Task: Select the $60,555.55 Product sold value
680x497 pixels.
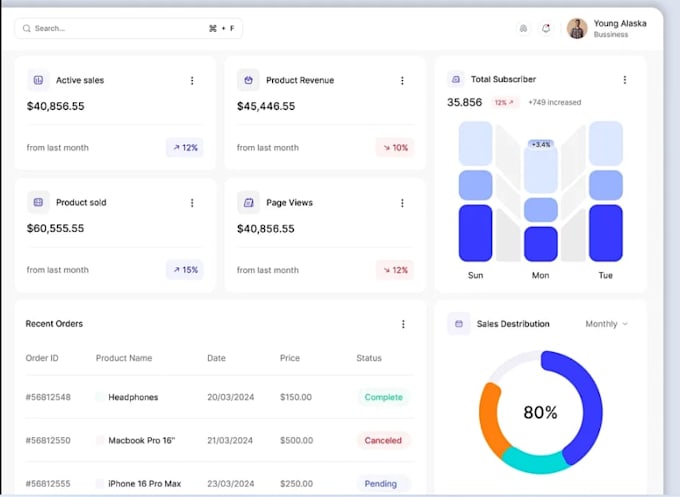Action: pos(56,229)
